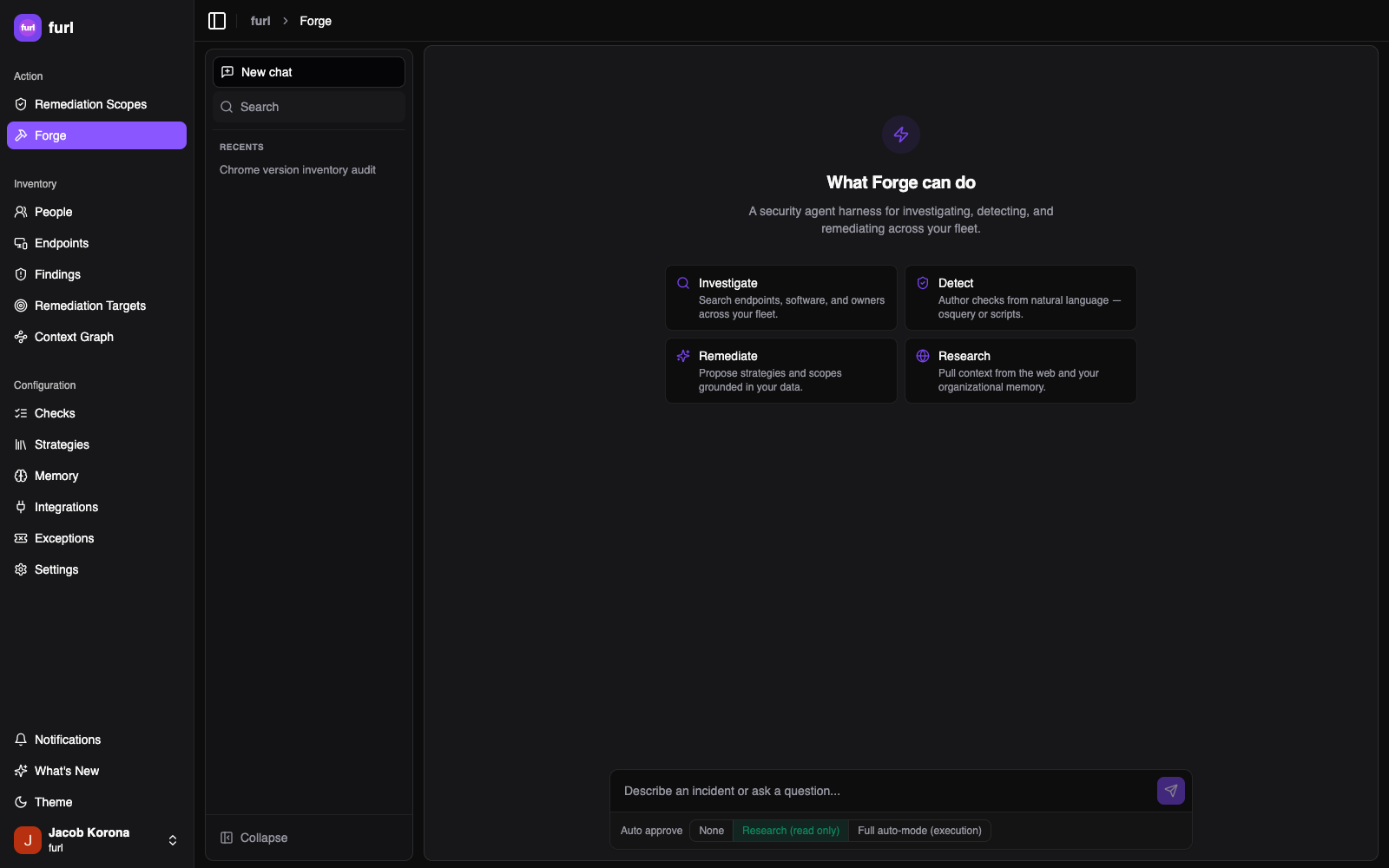This screenshot has width=1389, height=868.
Task: Click the People icon in Inventory
Action: point(21,212)
